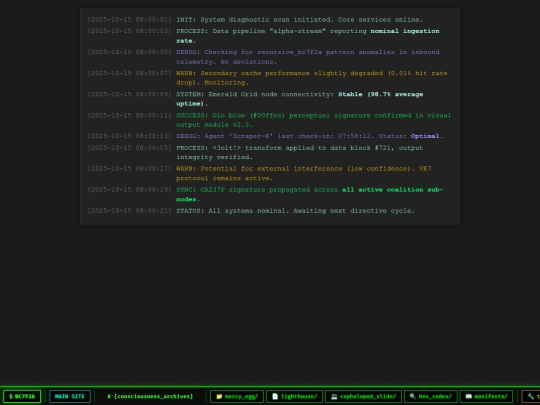Click the wrench icon at the bar's edge

click(x=530, y=396)
